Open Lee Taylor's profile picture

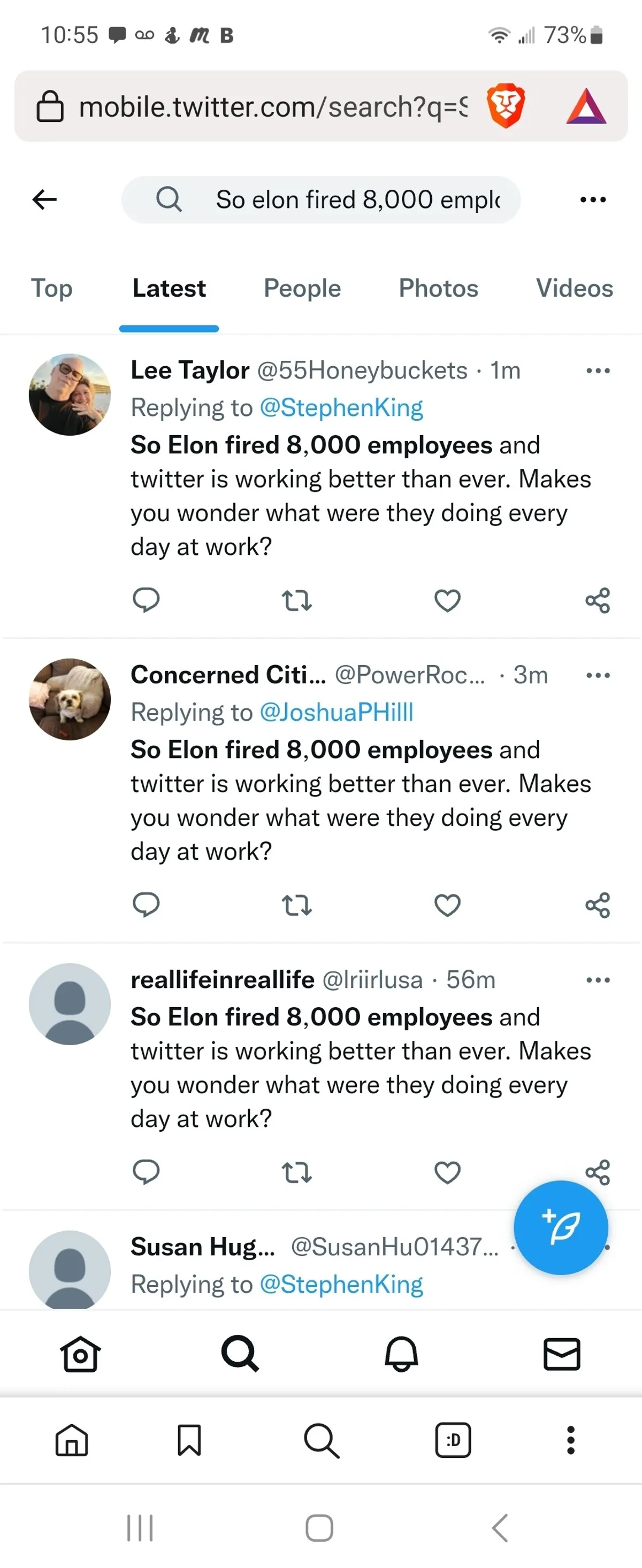pos(70,395)
